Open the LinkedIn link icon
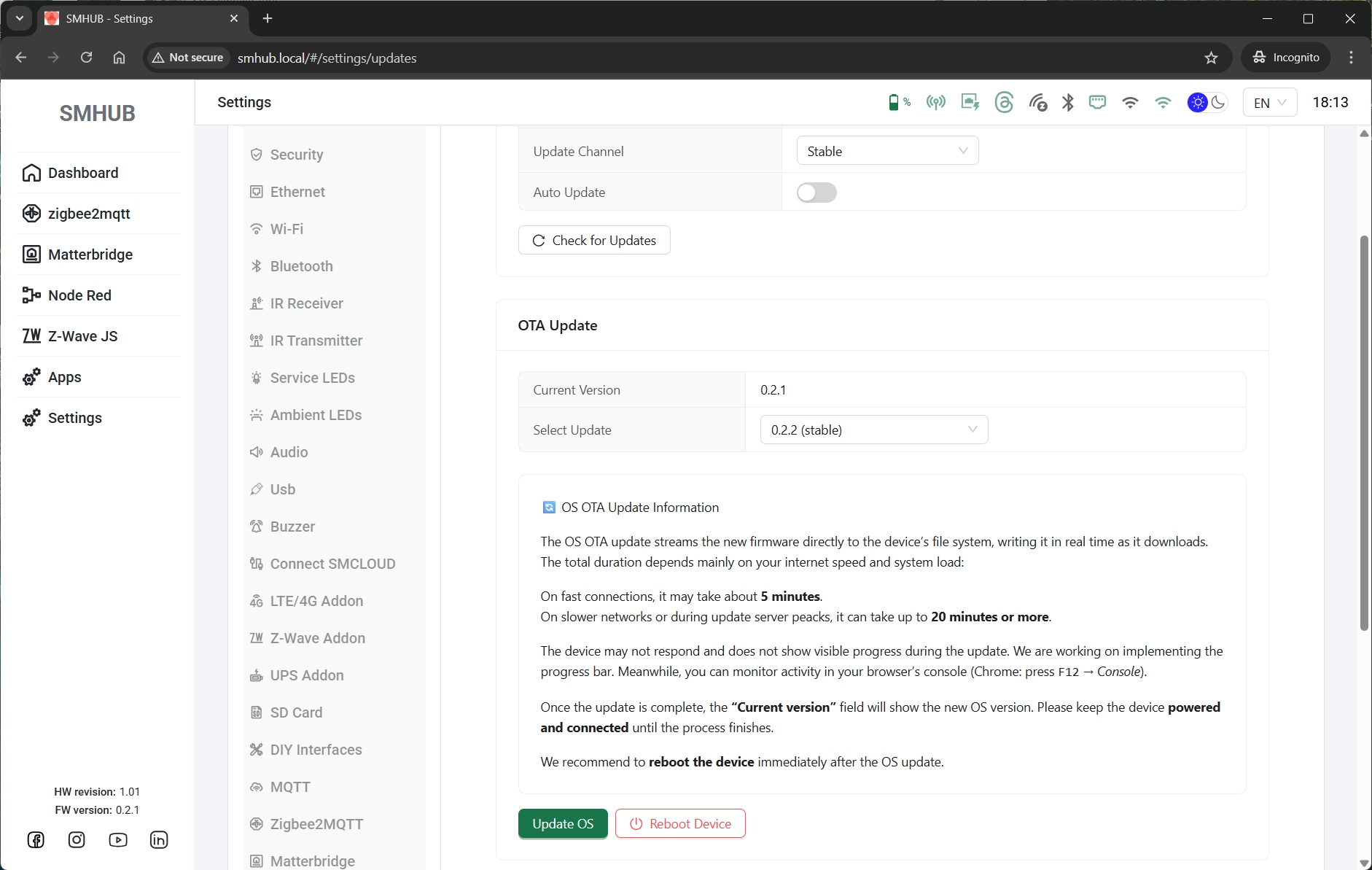Screen dimensions: 1372x870 [x=159, y=839]
